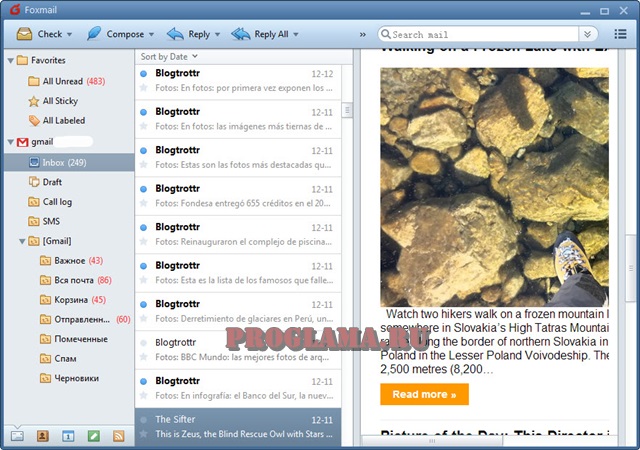Click the reading pane horizontal scrollbar
Screen dimensions: 640x450
(x=432, y=441)
